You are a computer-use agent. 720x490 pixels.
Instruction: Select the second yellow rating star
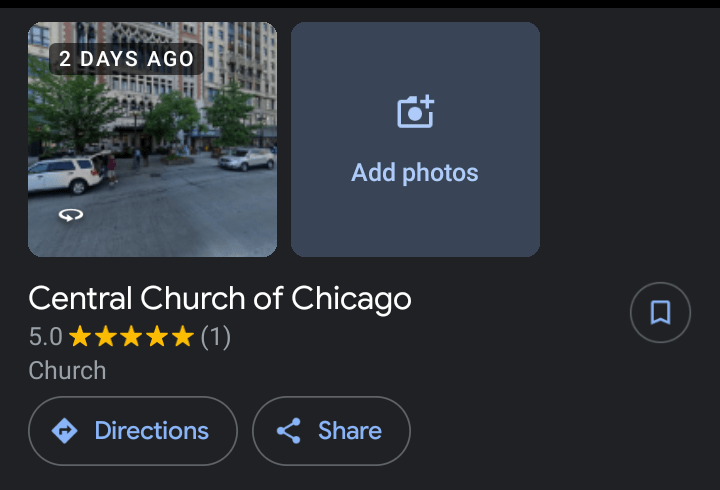pos(106,336)
